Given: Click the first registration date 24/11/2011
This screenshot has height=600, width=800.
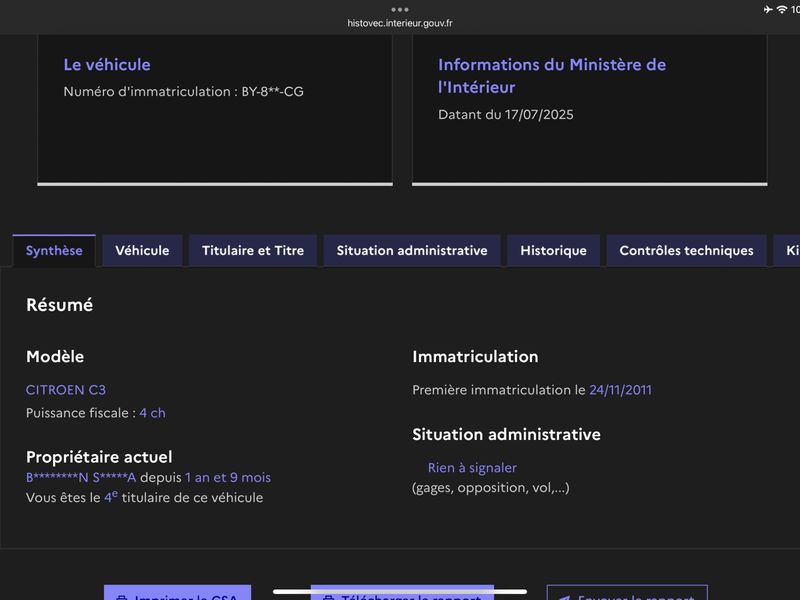Looking at the screenshot, I should coord(620,390).
